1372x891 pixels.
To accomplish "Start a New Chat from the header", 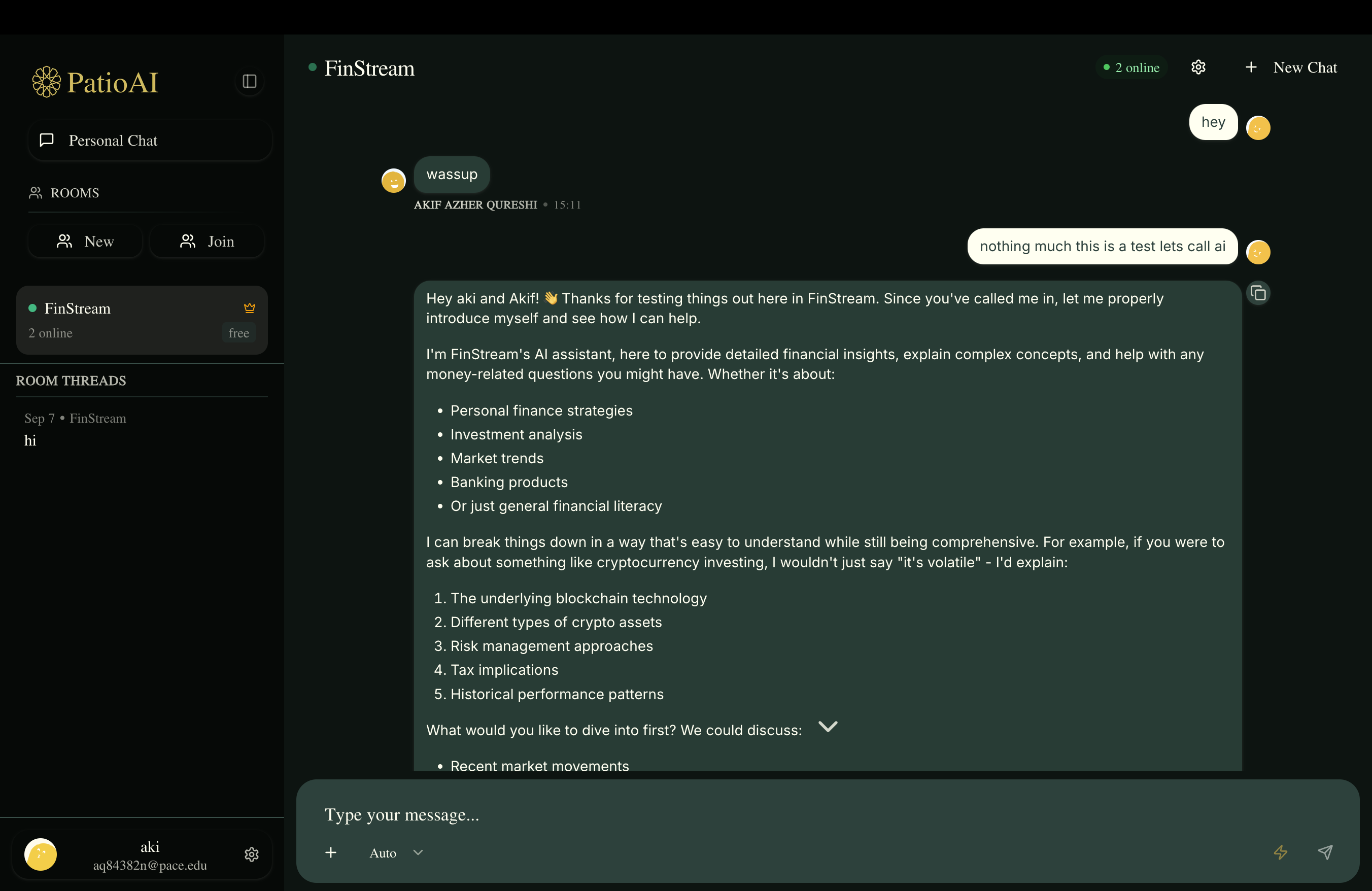I will [x=1292, y=67].
